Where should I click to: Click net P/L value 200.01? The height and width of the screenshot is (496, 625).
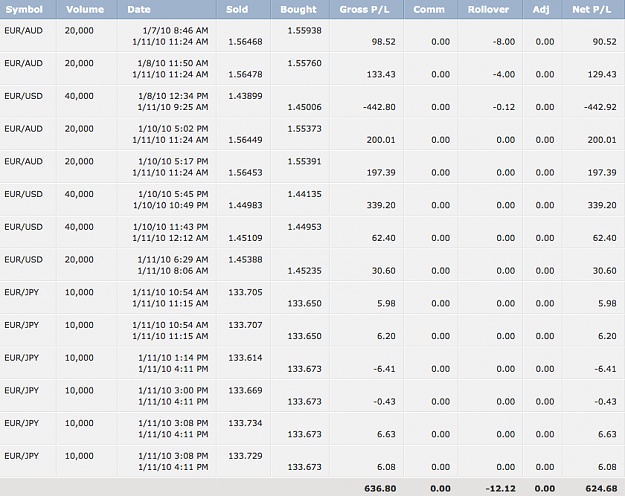coord(602,140)
